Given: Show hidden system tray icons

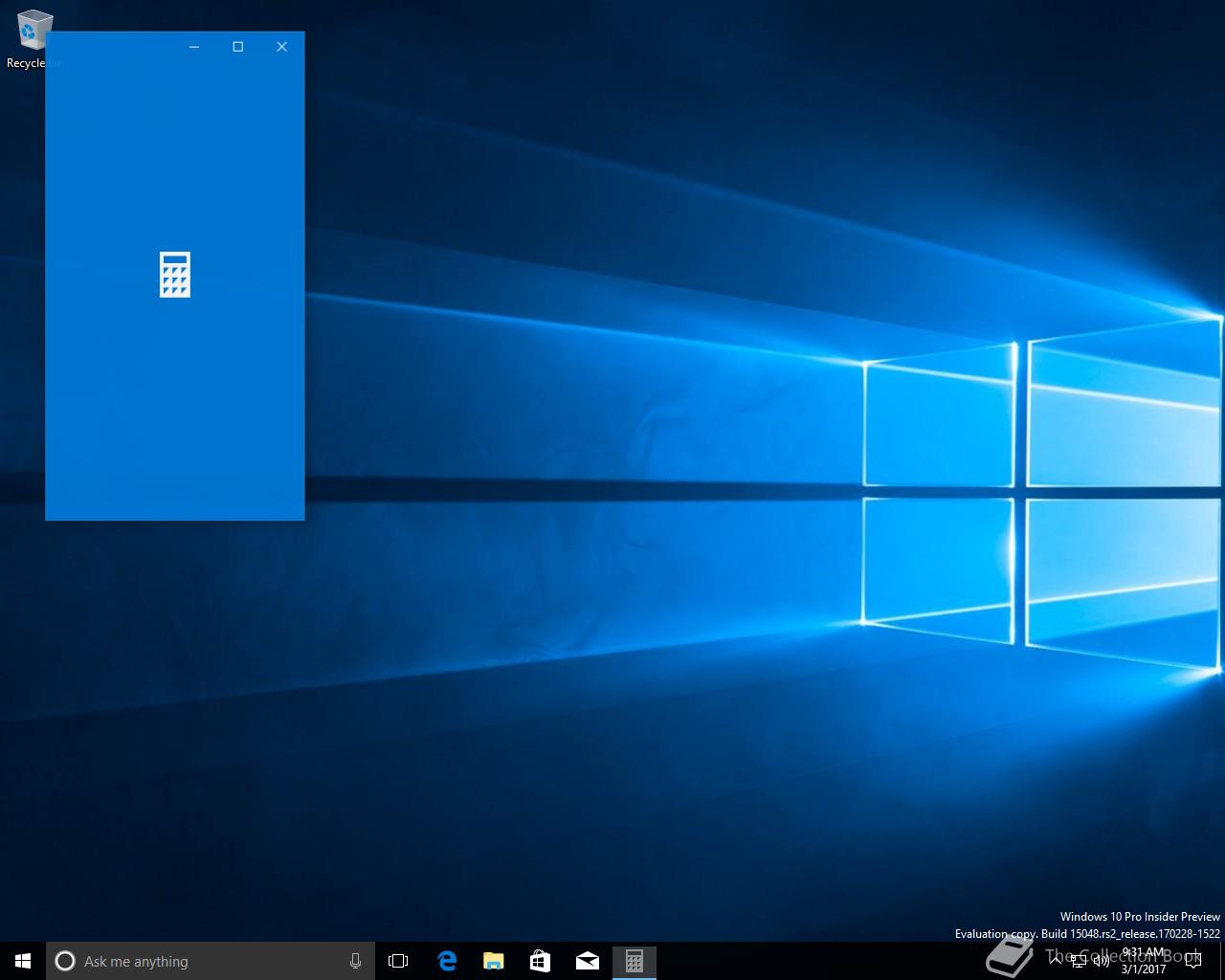Looking at the screenshot, I should [1056, 961].
